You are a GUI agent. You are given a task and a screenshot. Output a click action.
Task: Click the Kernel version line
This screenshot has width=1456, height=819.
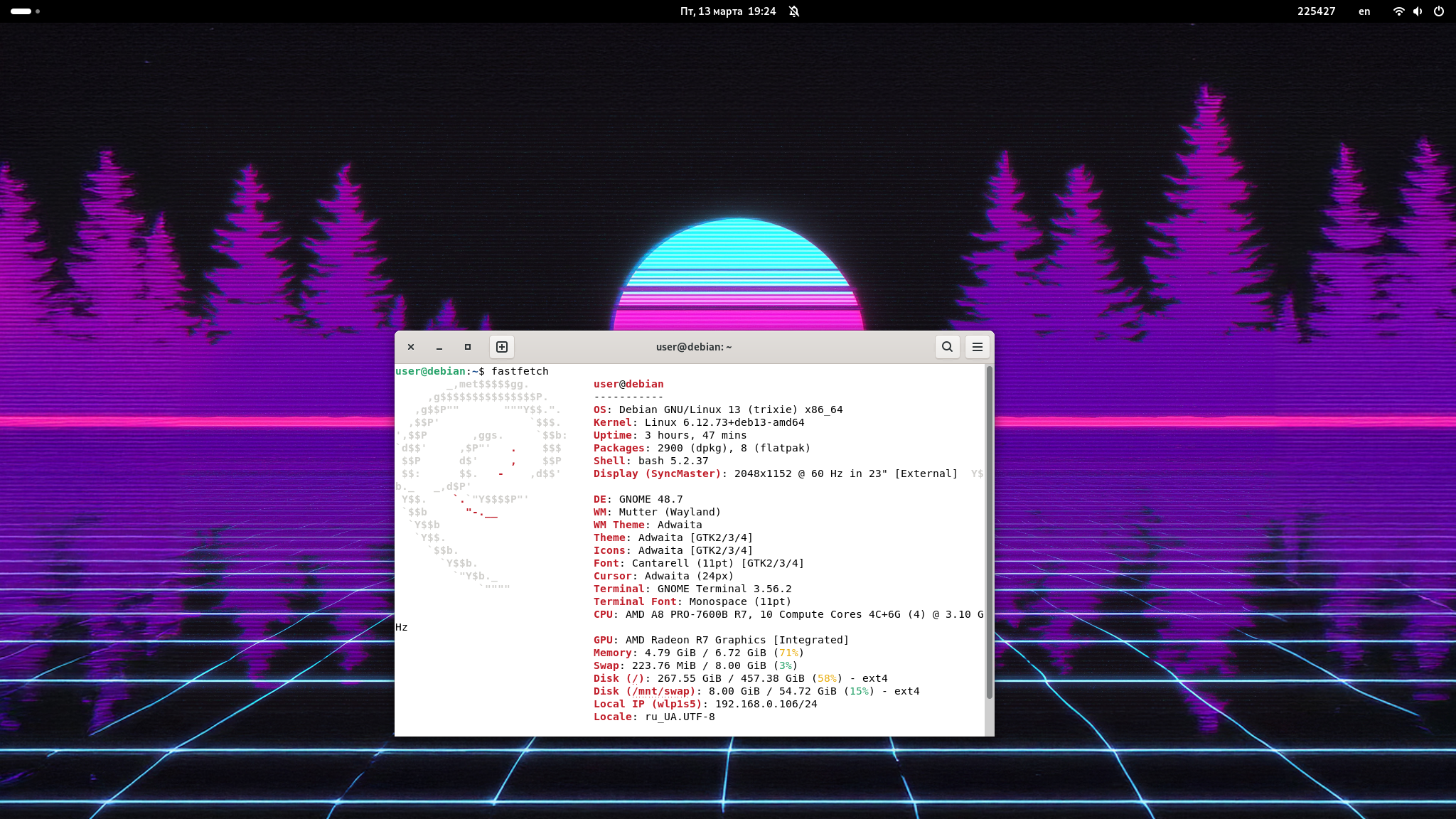[x=699, y=422]
